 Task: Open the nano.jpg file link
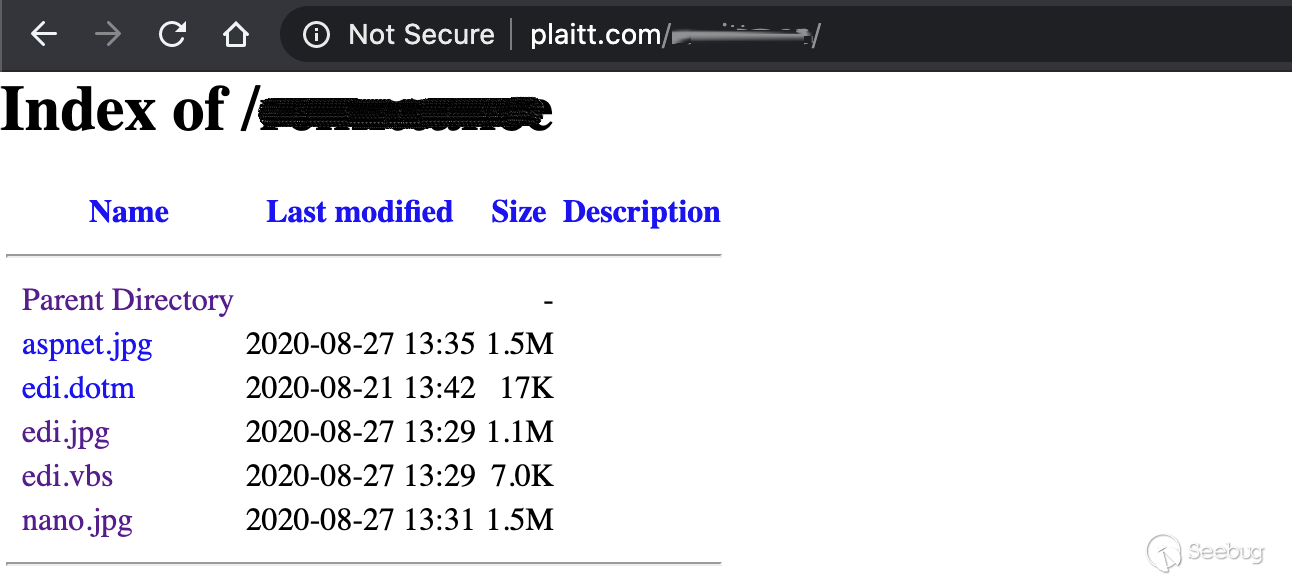tap(77, 520)
